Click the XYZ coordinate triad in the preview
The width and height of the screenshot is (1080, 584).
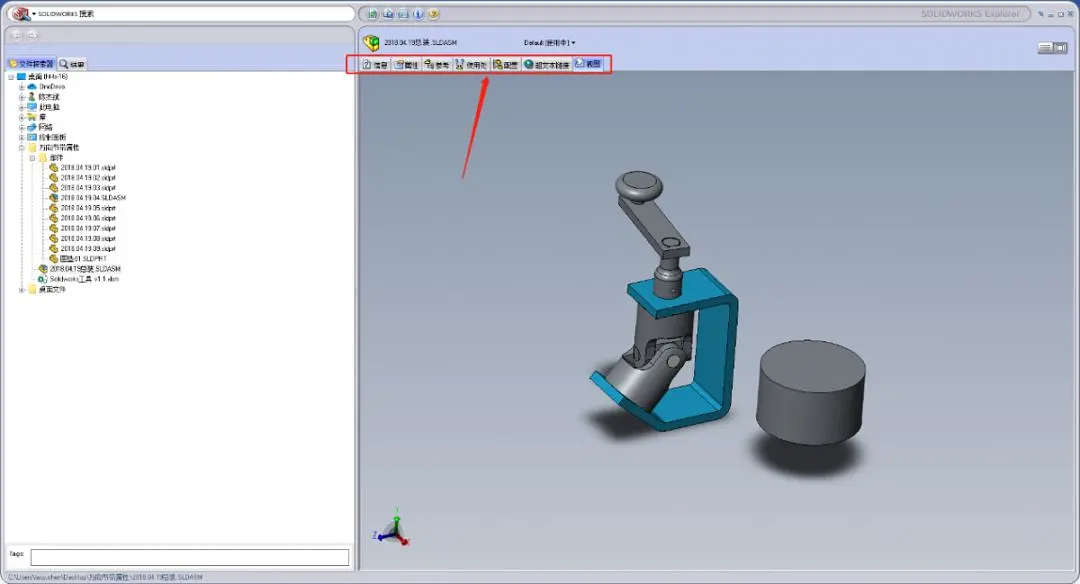(x=393, y=530)
